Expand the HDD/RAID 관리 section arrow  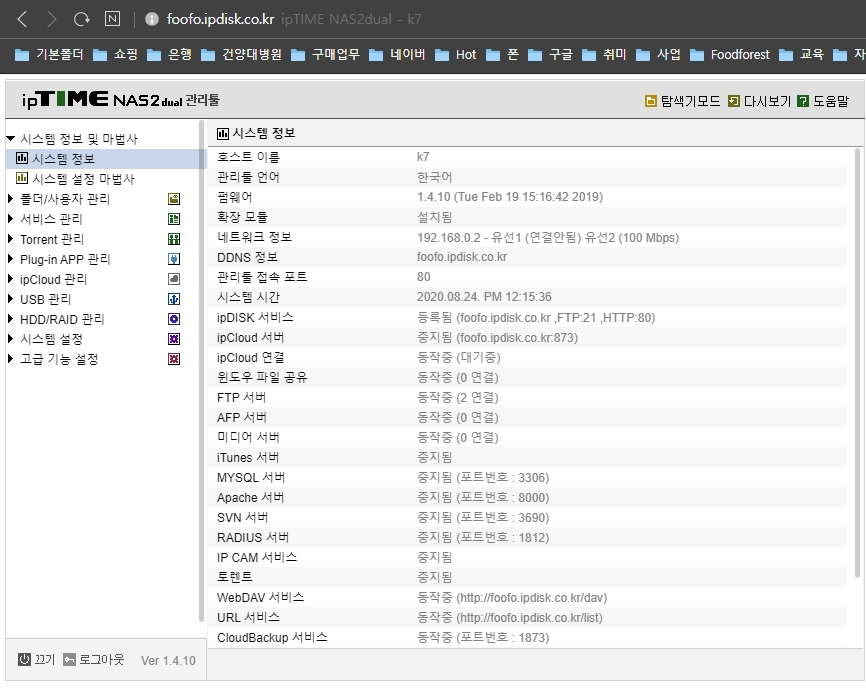[10, 318]
